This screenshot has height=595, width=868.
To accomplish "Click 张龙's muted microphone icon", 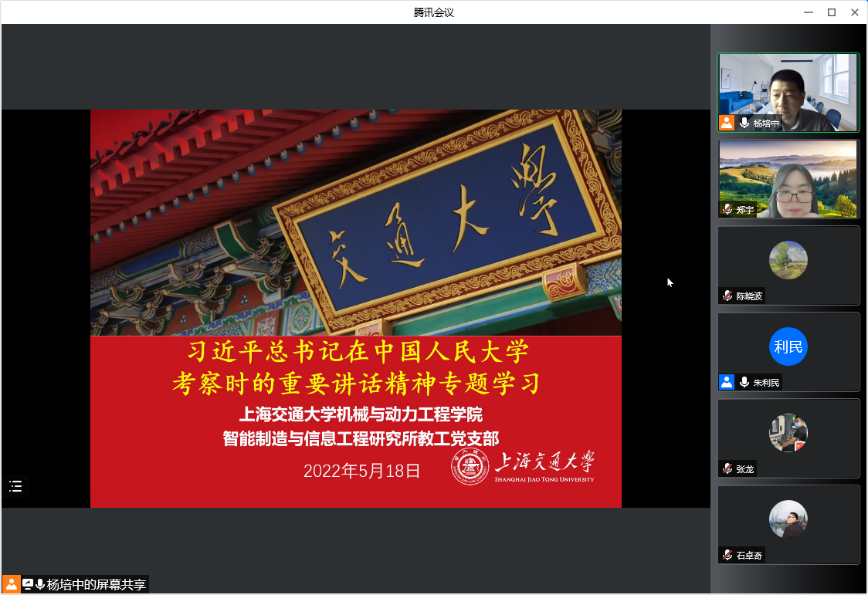I will (x=728, y=468).
